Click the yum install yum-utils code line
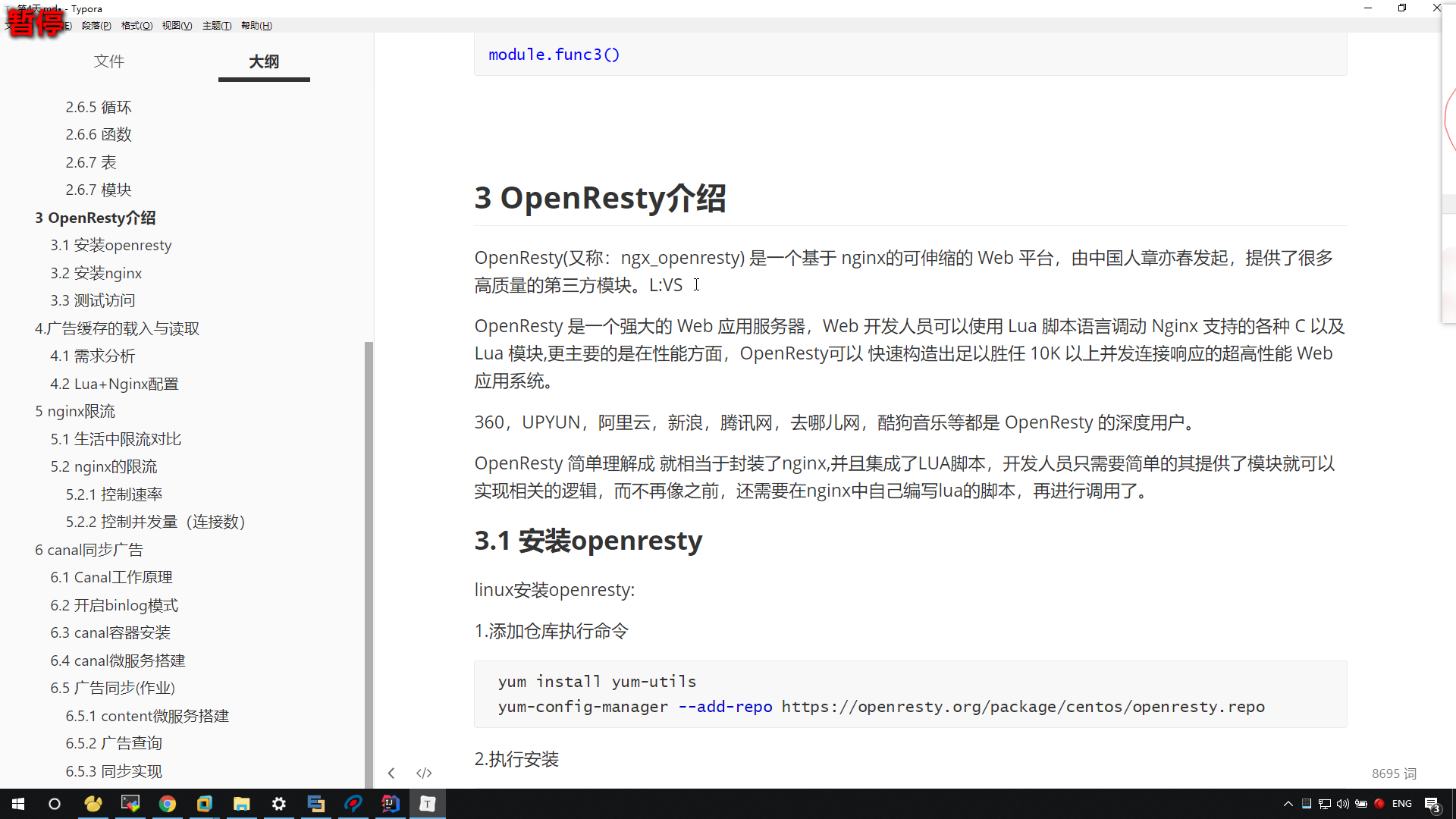The width and height of the screenshot is (1456, 819). [x=597, y=681]
